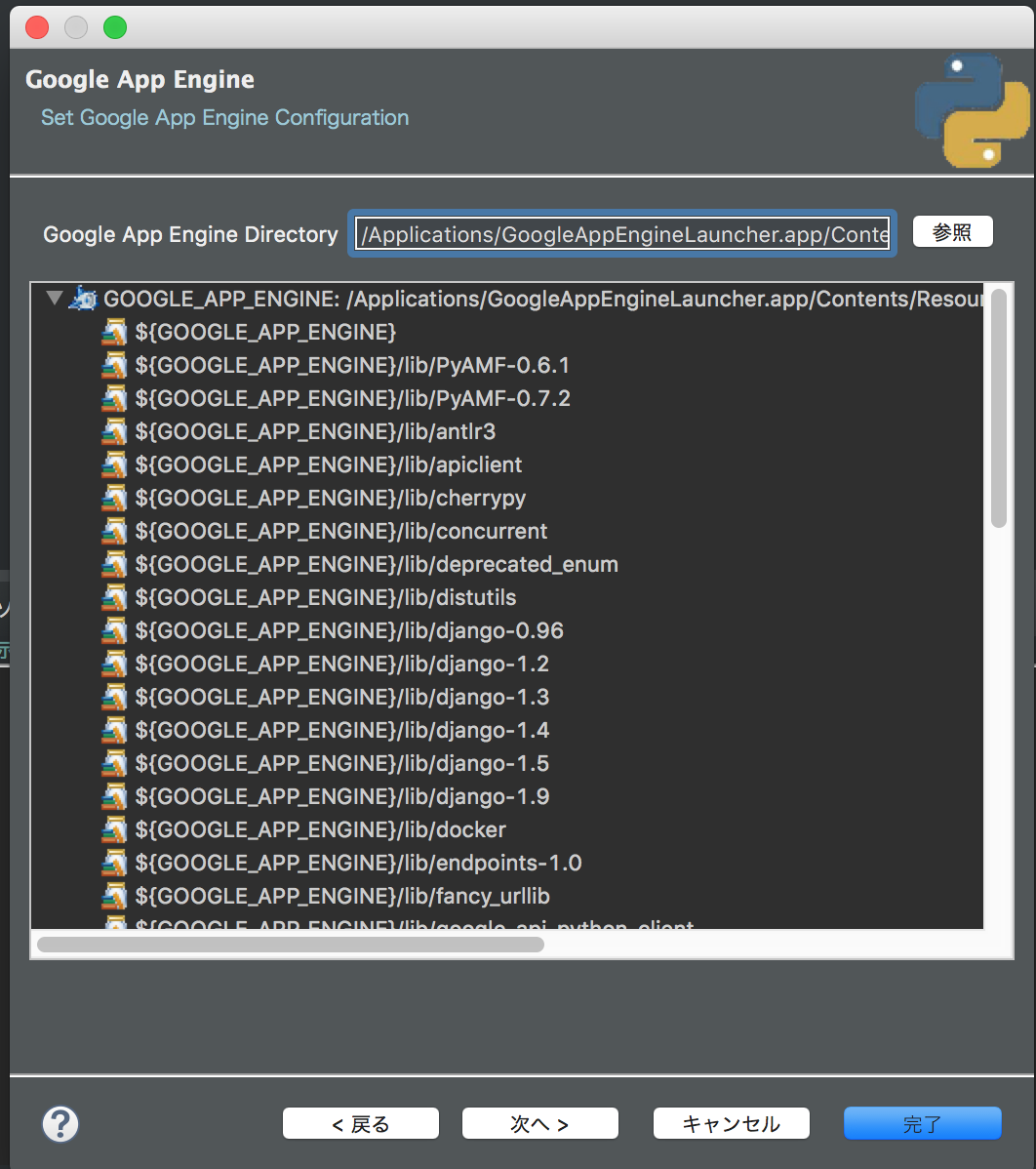Select row ${GOOGLE_APP_ENGINE}/lib/antlr3
The width and height of the screenshot is (1036, 1169).
[x=315, y=431]
